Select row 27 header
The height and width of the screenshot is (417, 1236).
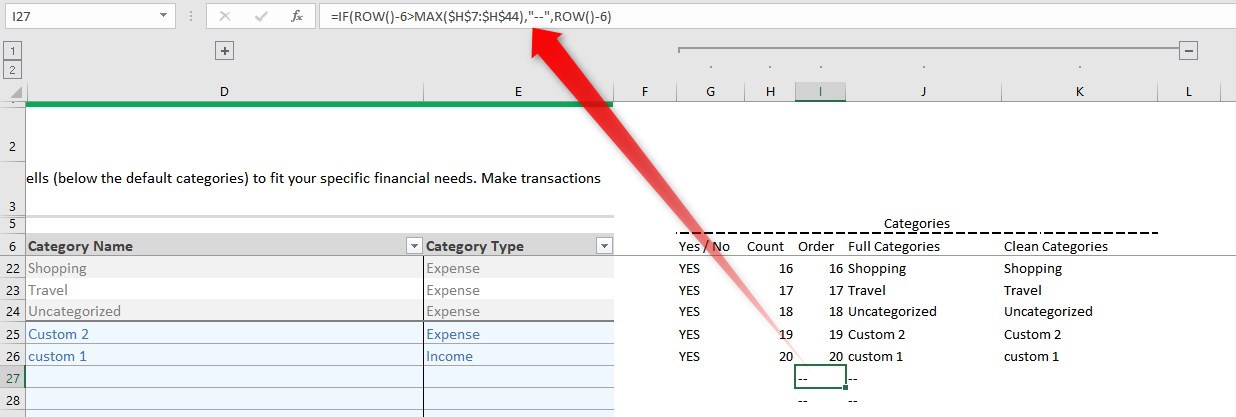point(12,378)
